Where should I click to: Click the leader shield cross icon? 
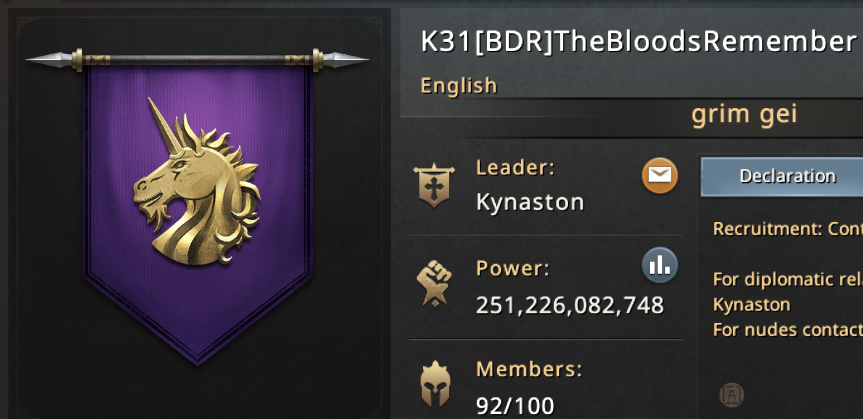pyautogui.click(x=434, y=185)
